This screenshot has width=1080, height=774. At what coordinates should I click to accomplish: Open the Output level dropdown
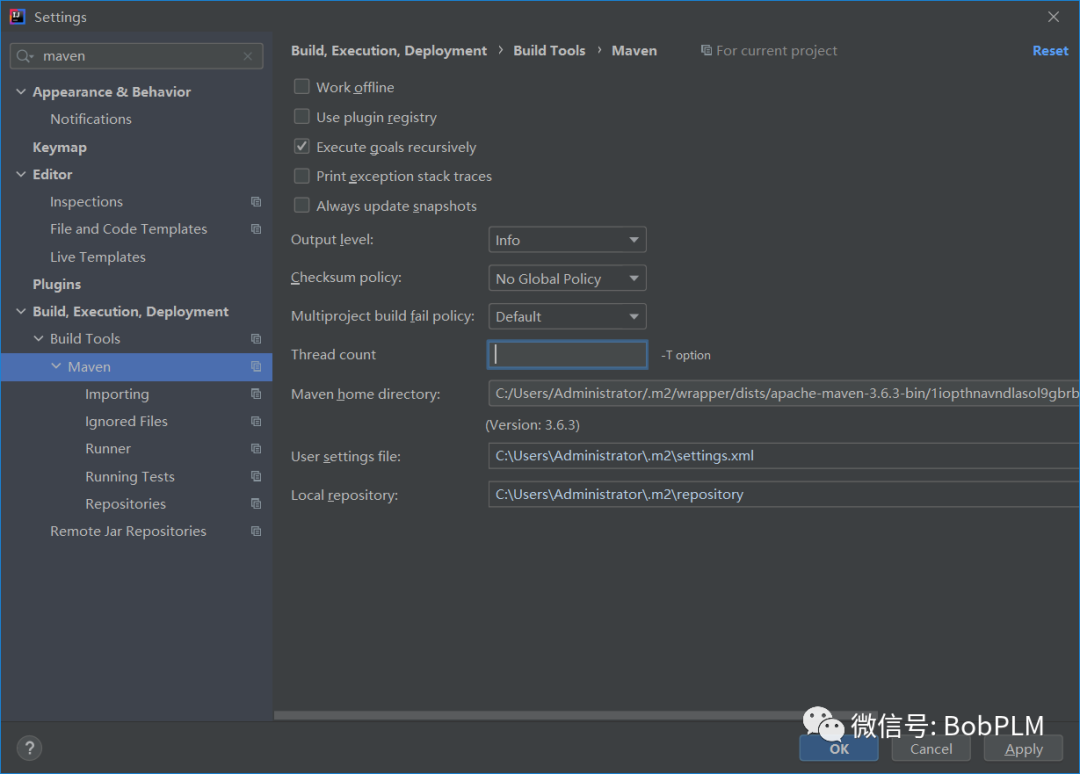(567, 240)
